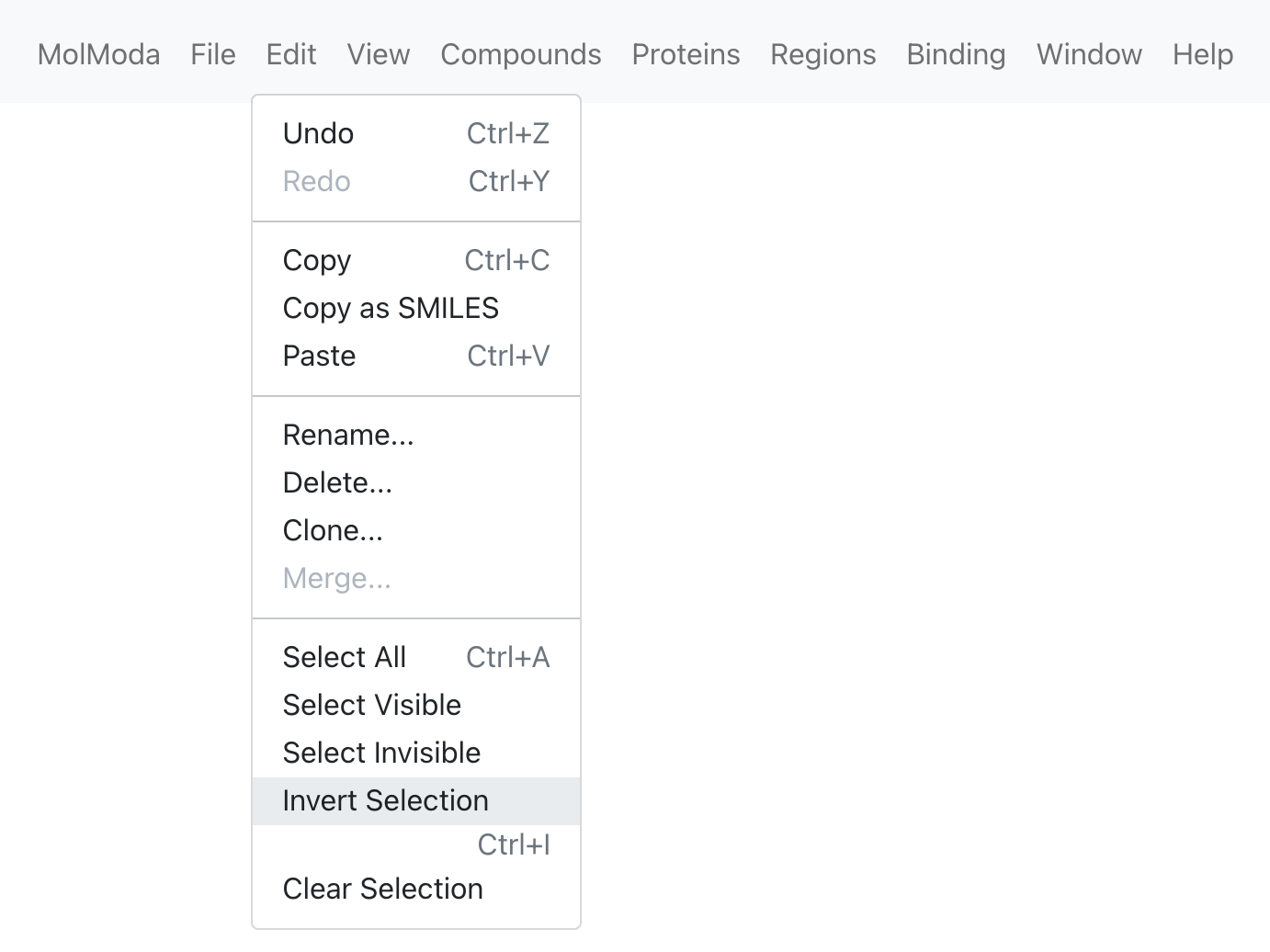Viewport: 1270px width, 952px height.
Task: Choose the Rename... menu entry
Action: tap(416, 435)
